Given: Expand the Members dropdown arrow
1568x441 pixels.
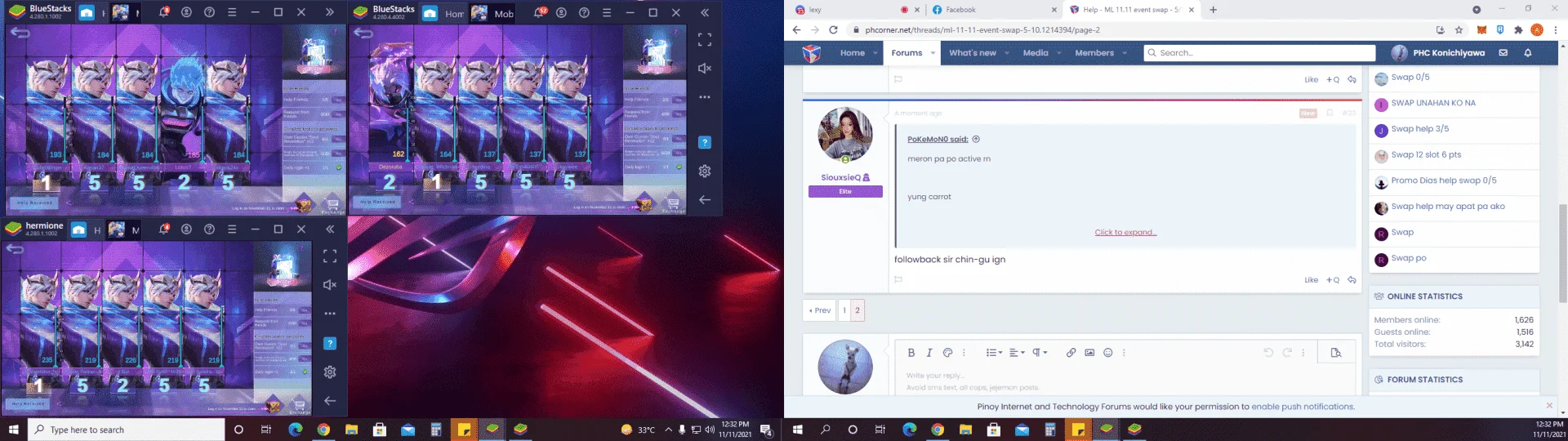Looking at the screenshot, I should tap(1125, 53).
